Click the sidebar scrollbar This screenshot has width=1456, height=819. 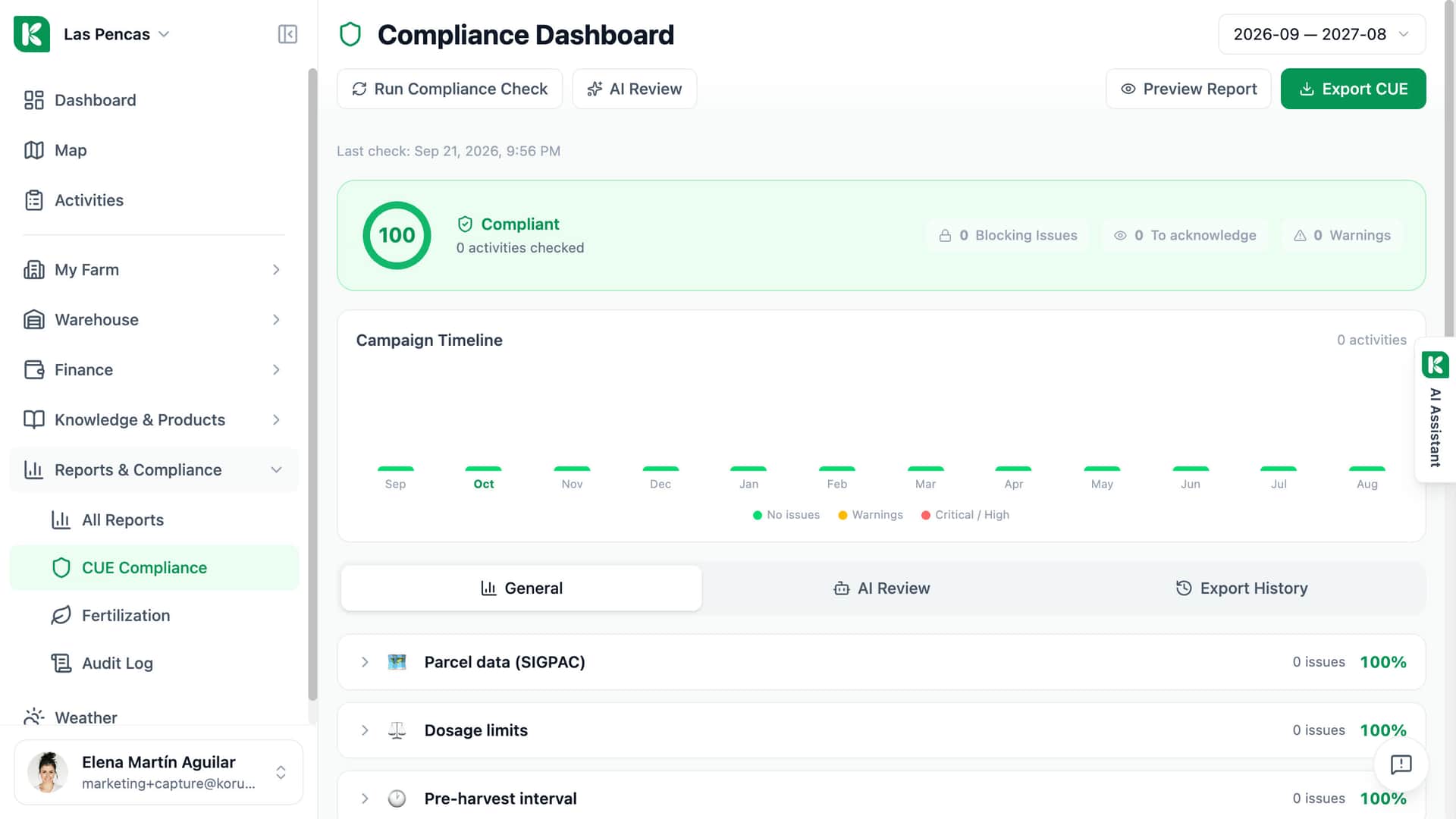click(x=312, y=384)
